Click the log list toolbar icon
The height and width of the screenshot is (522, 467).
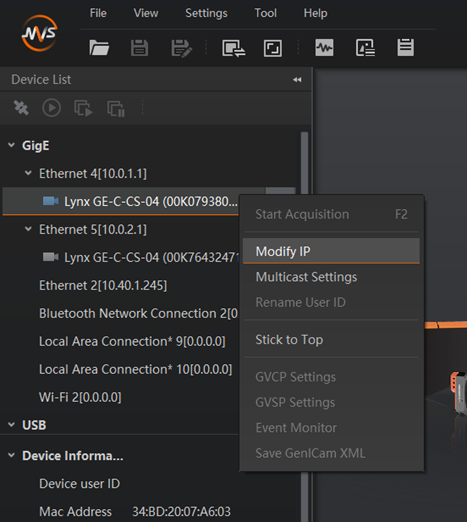pyautogui.click(x=405, y=47)
